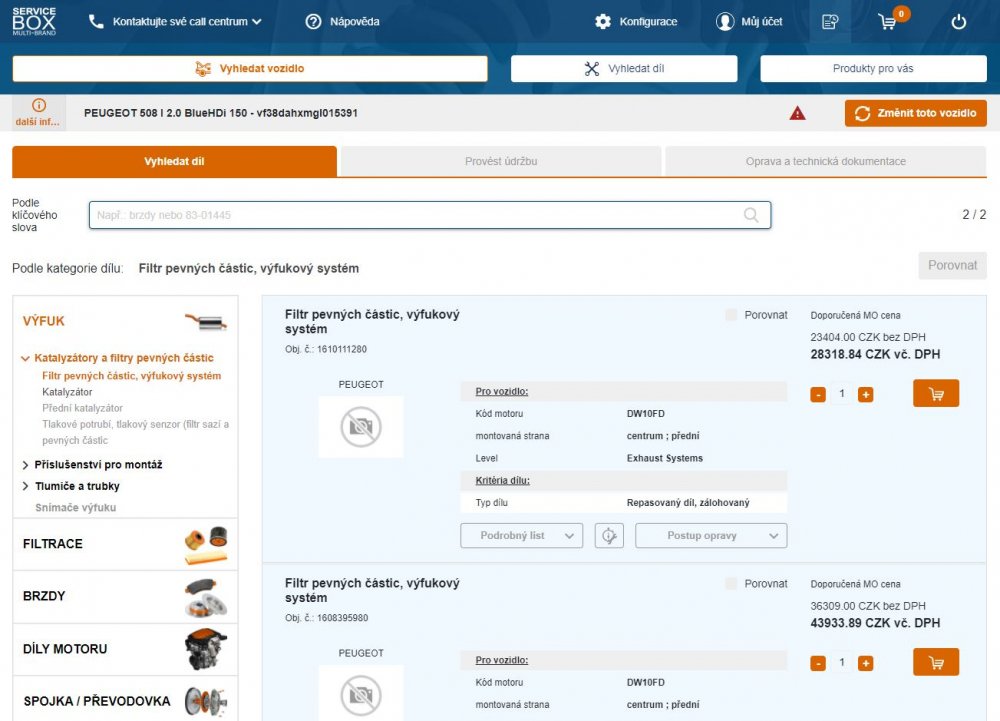Click the brake discs image next to BRZDY
This screenshot has width=1000, height=721.
tap(206, 598)
